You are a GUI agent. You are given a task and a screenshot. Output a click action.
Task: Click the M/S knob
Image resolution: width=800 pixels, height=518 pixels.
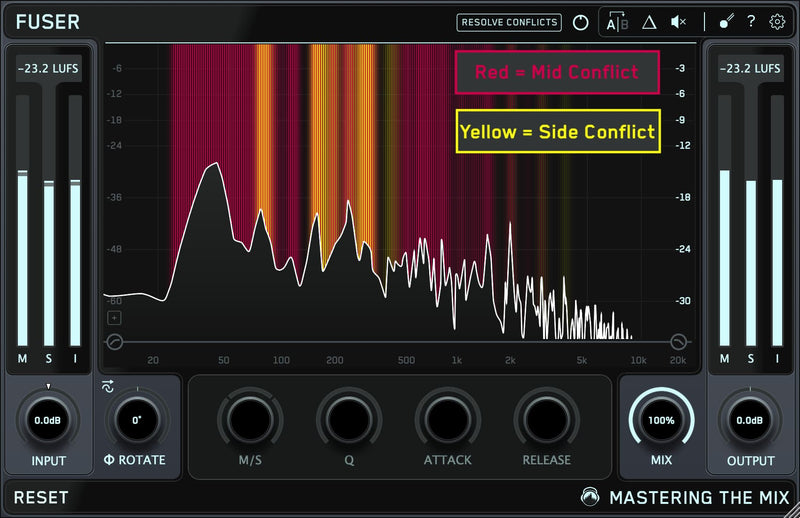tap(251, 420)
